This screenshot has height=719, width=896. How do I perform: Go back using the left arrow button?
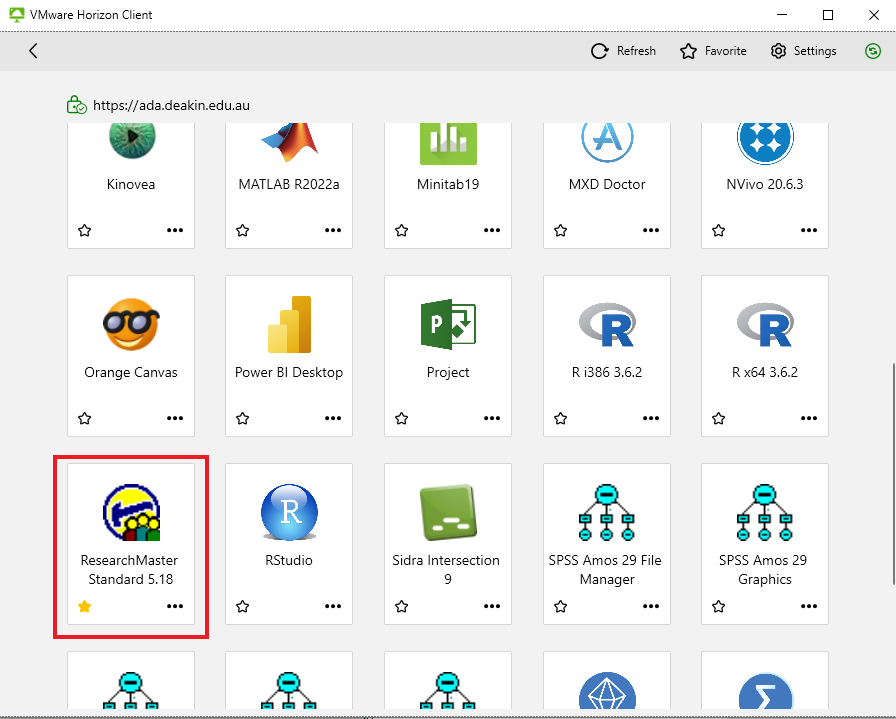(x=33, y=51)
